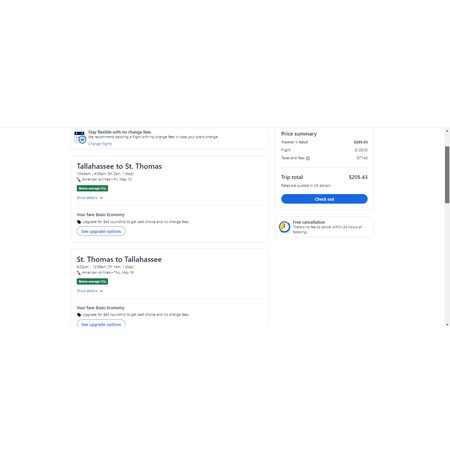Viewport: 450px width, 450px height.
Task: Expand Show details for St. Thomas to Tallahassee
Action: point(90,291)
